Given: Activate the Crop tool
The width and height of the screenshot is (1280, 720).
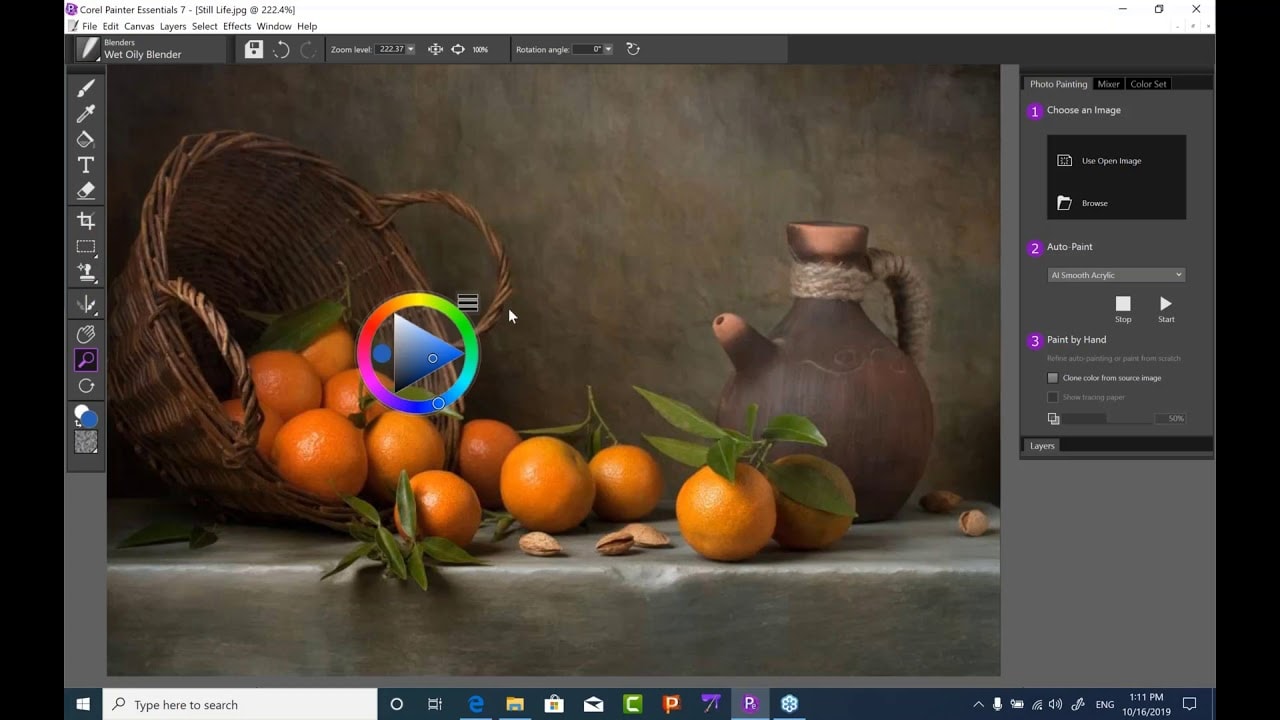Looking at the screenshot, I should 86,220.
